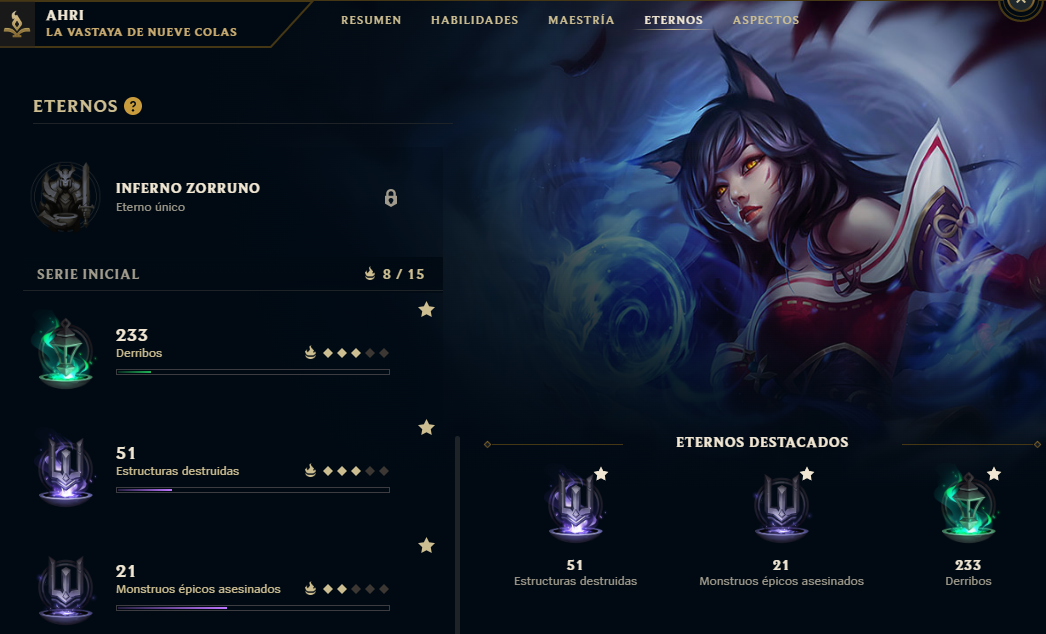The width and height of the screenshot is (1046, 634).
Task: Switch to the Resumen tab
Action: pyautogui.click(x=371, y=20)
